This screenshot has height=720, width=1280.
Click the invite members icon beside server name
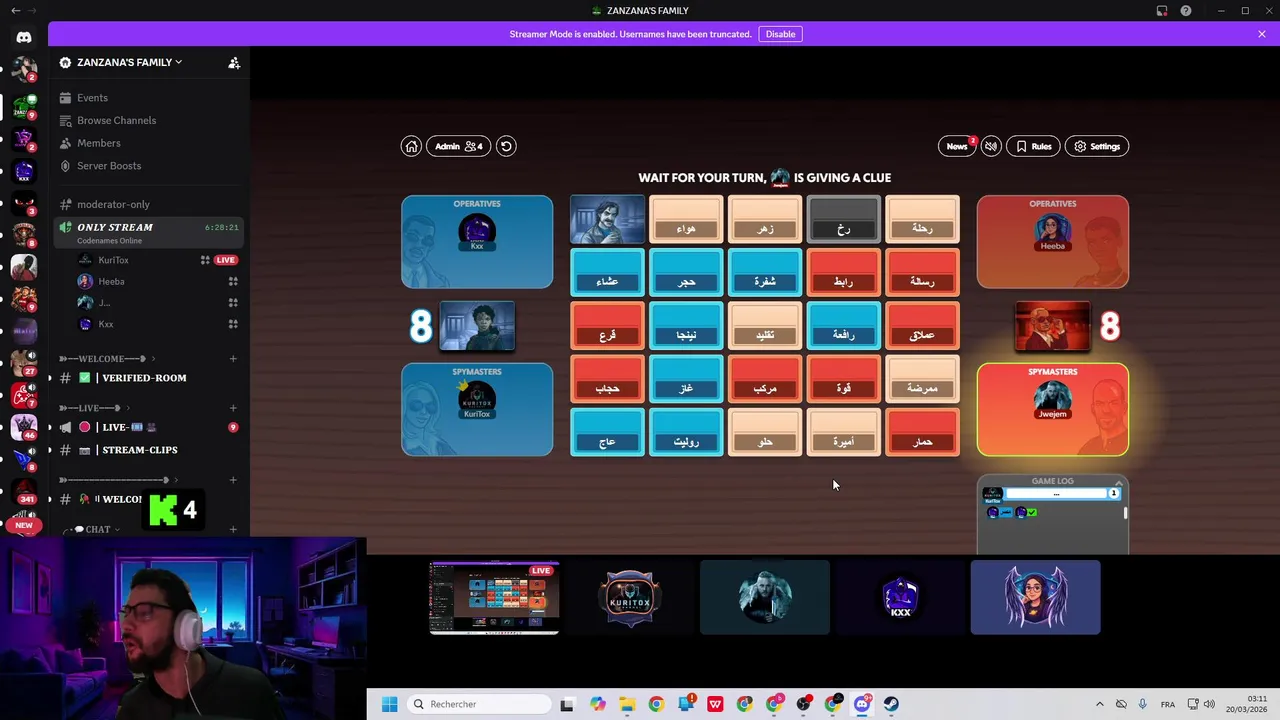(x=234, y=62)
